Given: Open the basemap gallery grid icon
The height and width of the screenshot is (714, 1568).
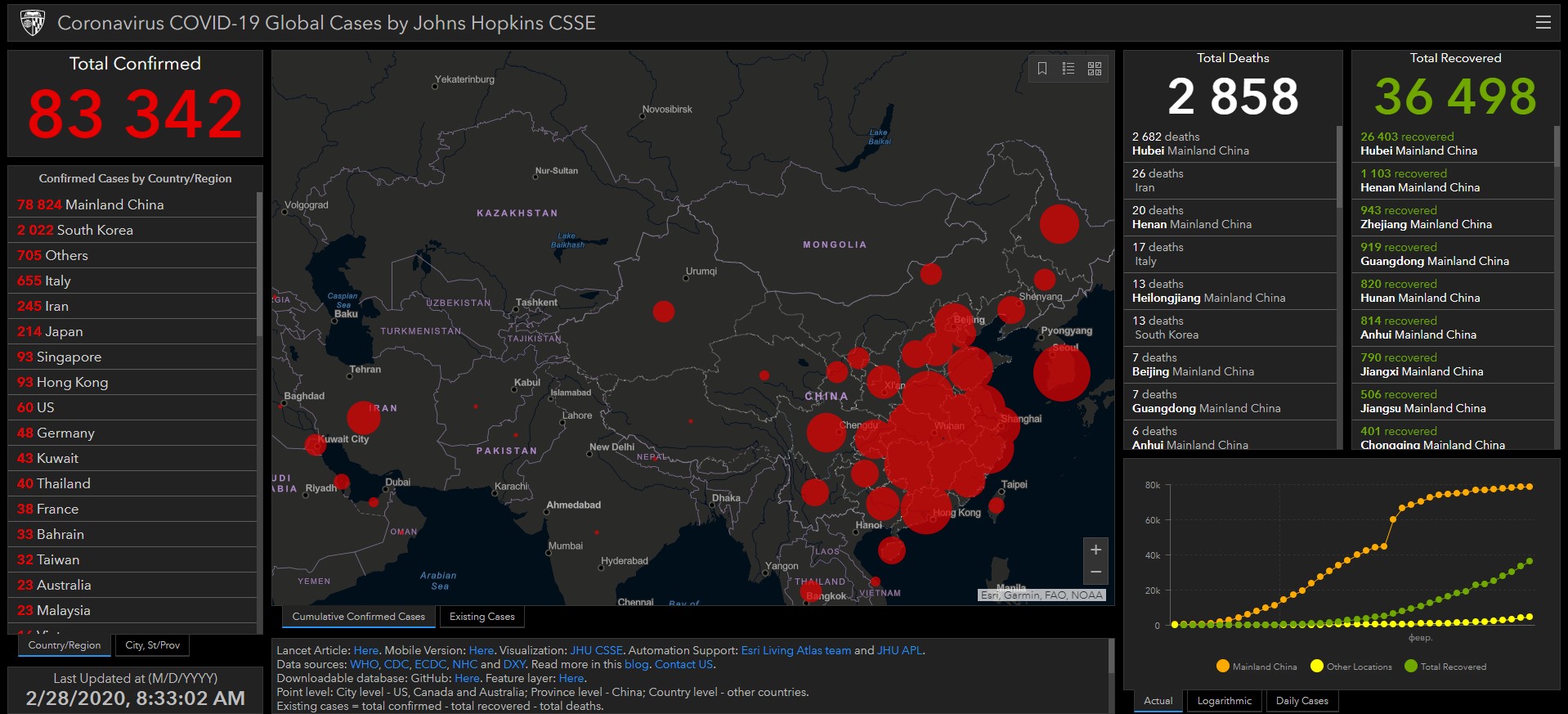Looking at the screenshot, I should 1095,69.
